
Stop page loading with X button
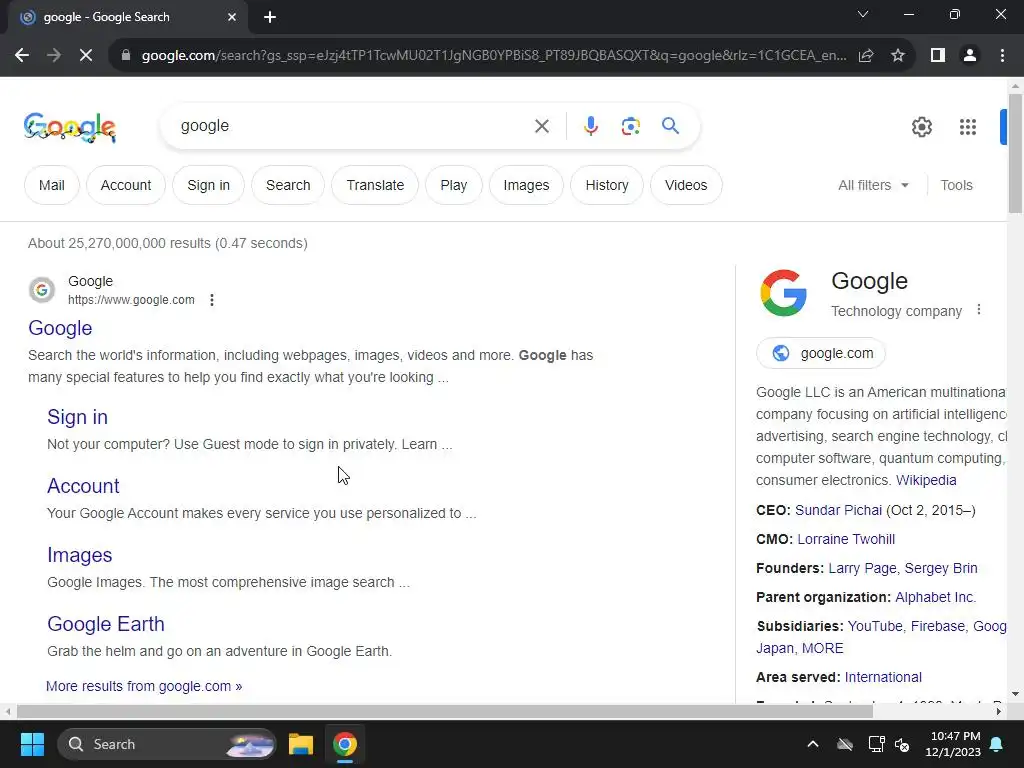pos(86,56)
